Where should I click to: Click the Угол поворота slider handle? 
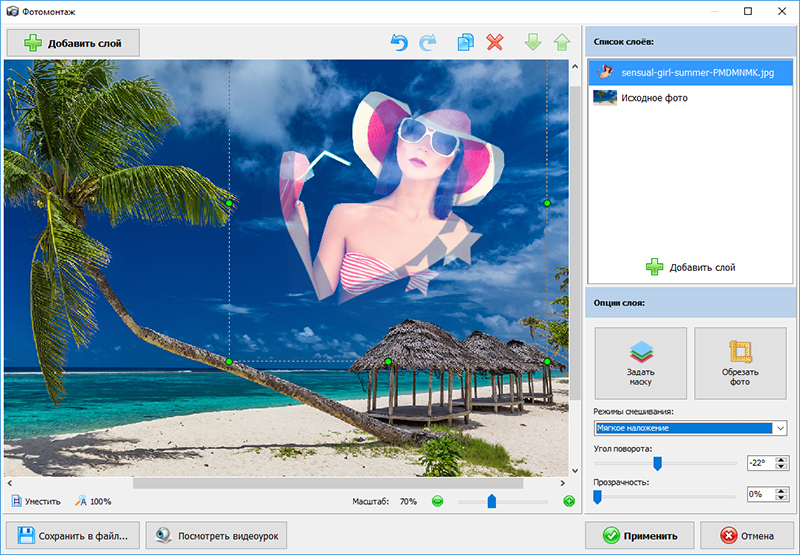coord(657,463)
